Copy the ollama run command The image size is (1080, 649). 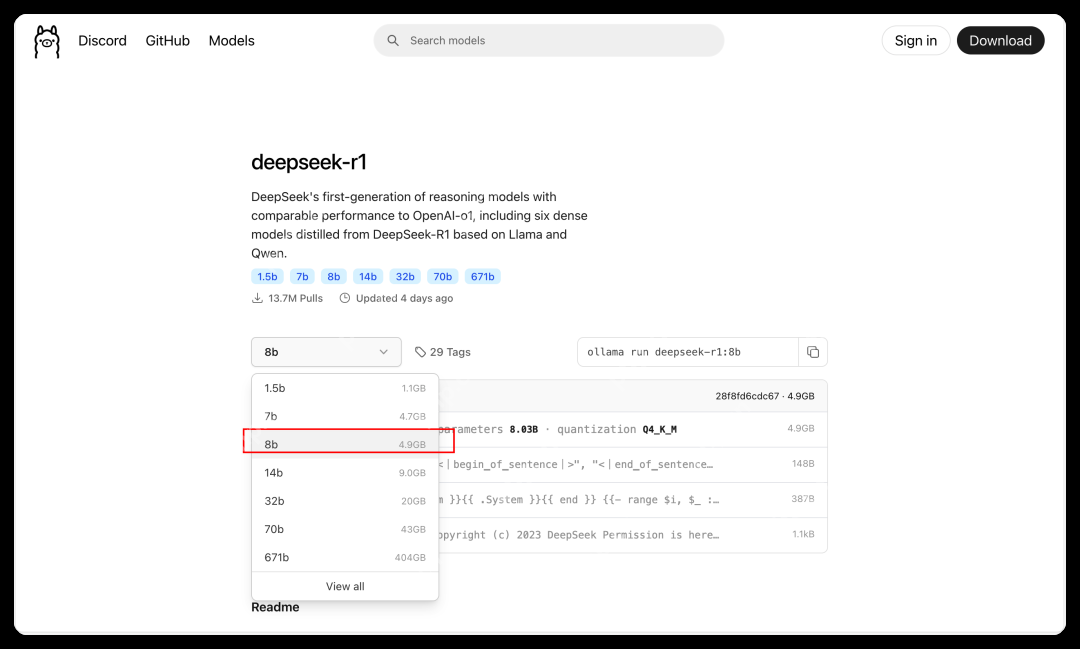pos(813,352)
